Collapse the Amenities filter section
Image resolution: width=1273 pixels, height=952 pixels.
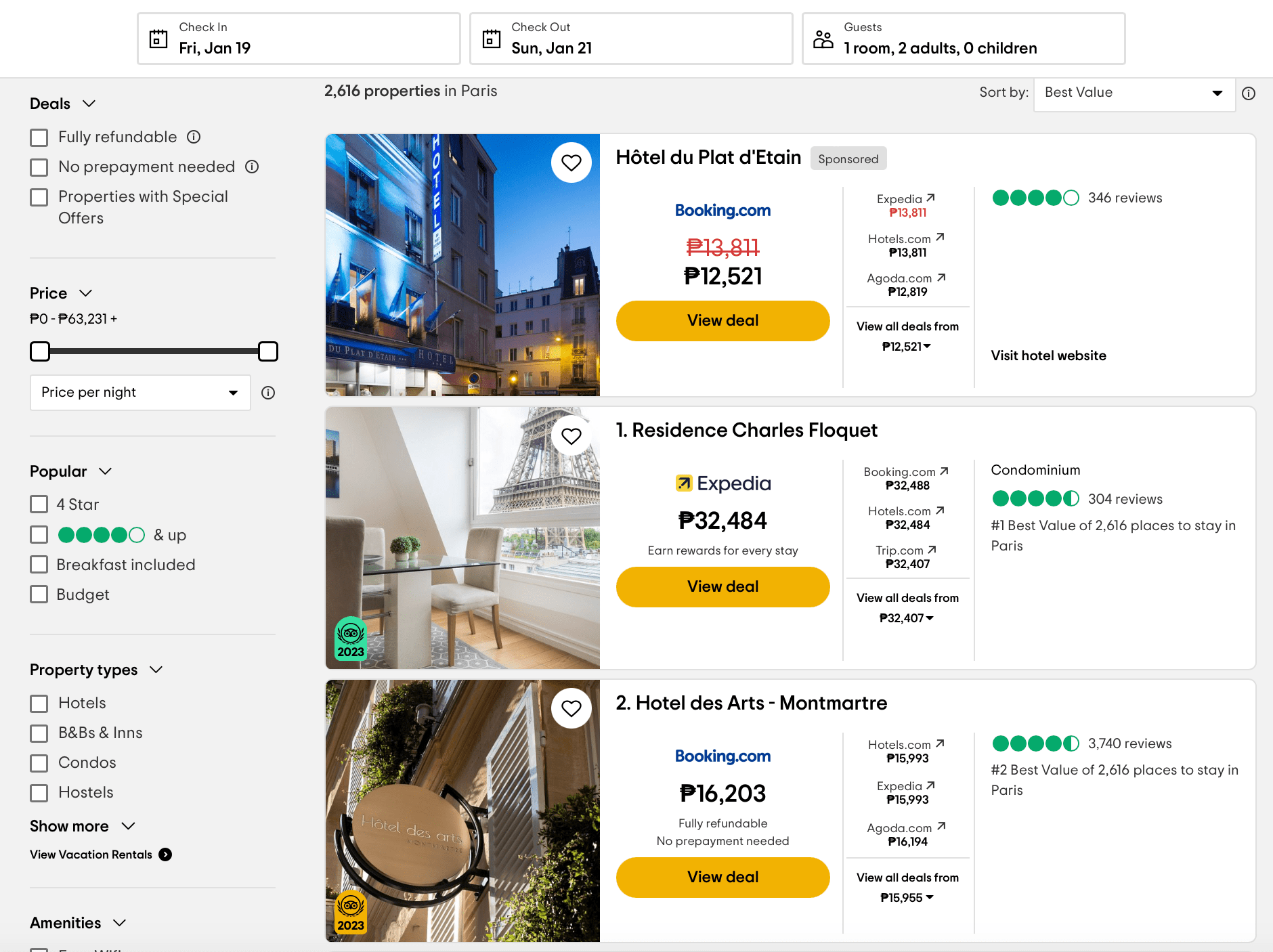coord(120,923)
